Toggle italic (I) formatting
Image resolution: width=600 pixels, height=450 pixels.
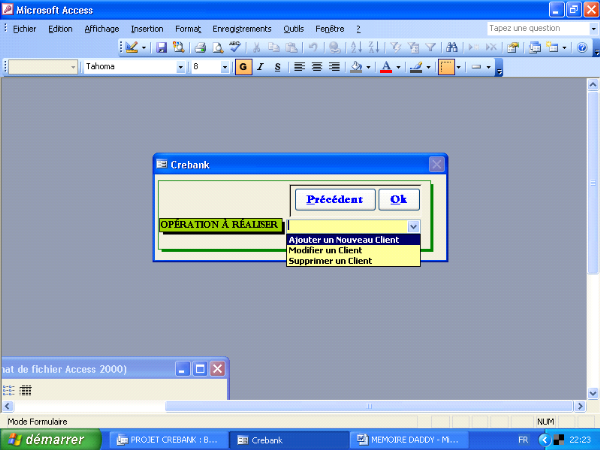(x=260, y=67)
